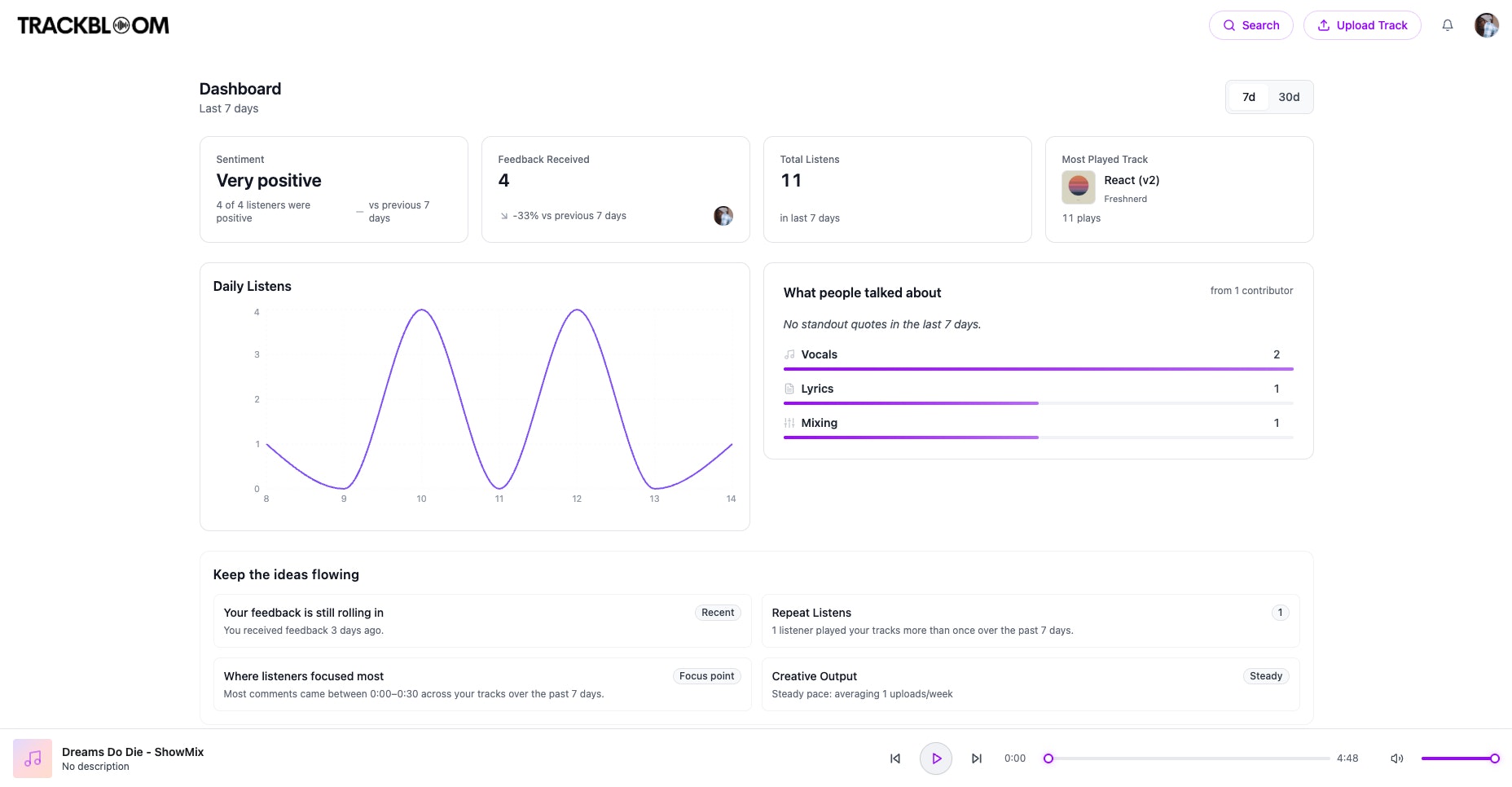This screenshot has width=1512, height=787.
Task: Select the Lyrics topic row
Action: click(1038, 393)
